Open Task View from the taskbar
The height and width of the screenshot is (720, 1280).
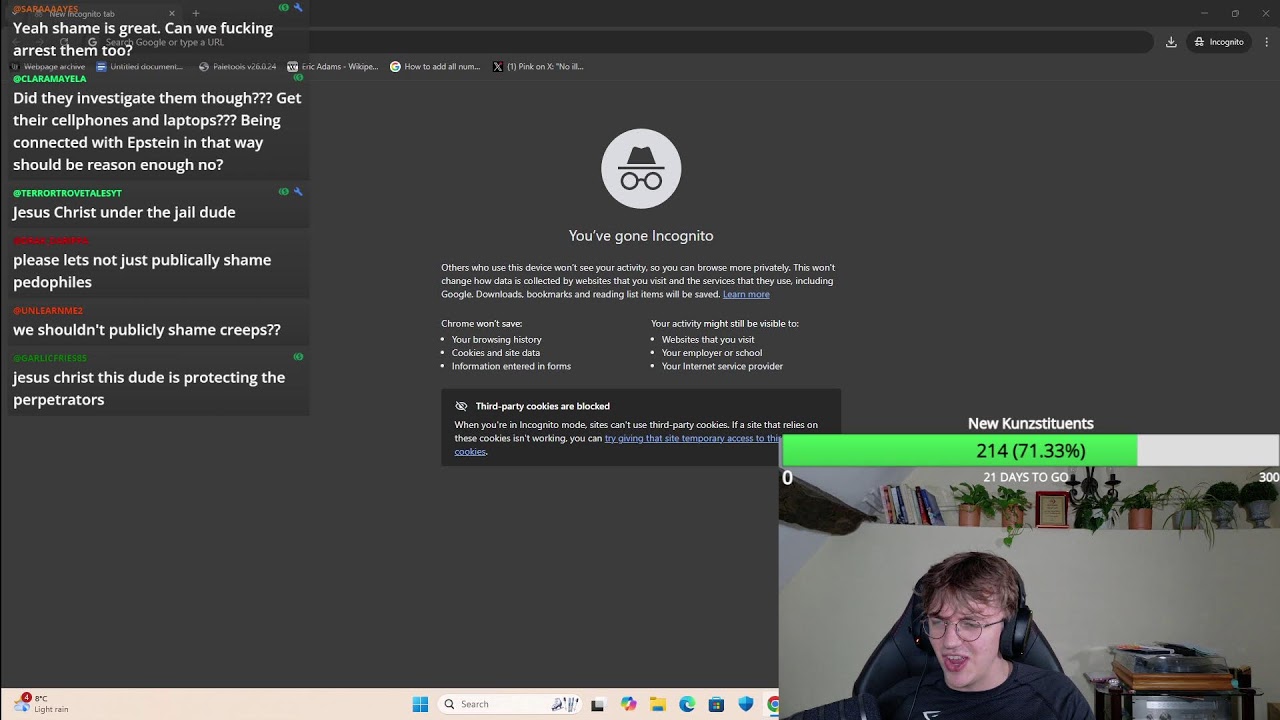[598, 704]
